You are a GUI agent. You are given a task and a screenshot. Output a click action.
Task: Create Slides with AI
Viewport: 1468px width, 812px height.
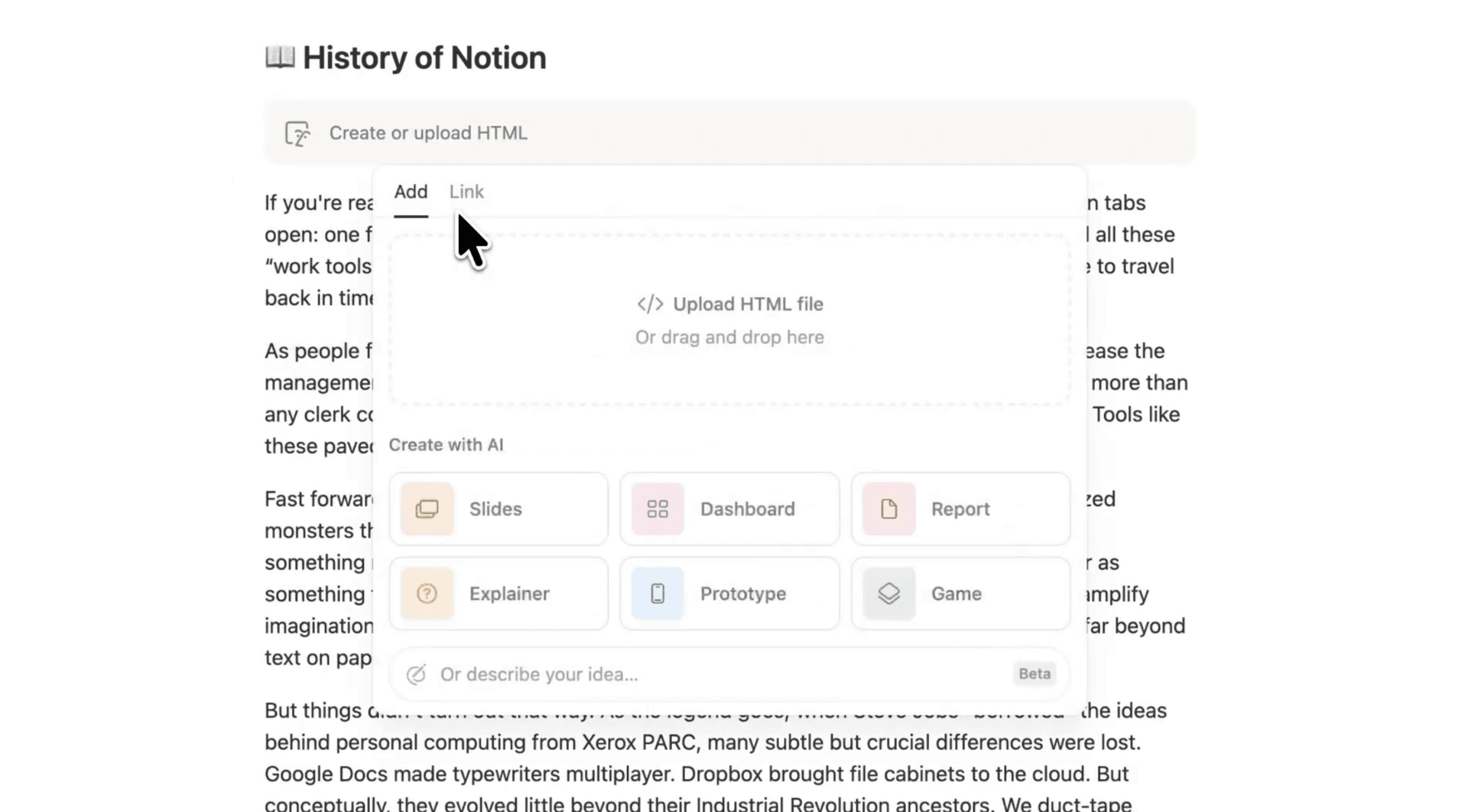point(499,509)
